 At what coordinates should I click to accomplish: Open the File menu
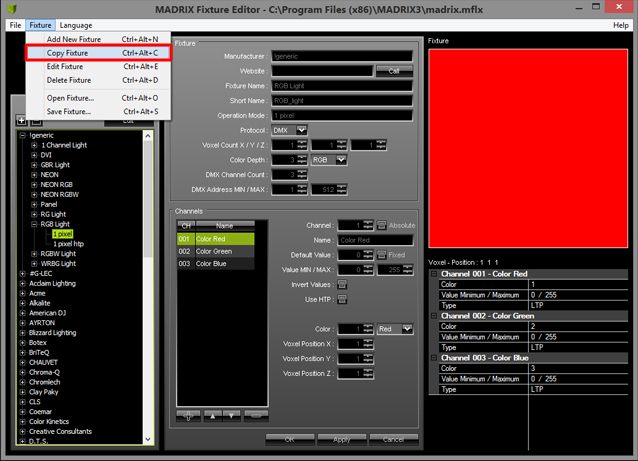[x=15, y=25]
